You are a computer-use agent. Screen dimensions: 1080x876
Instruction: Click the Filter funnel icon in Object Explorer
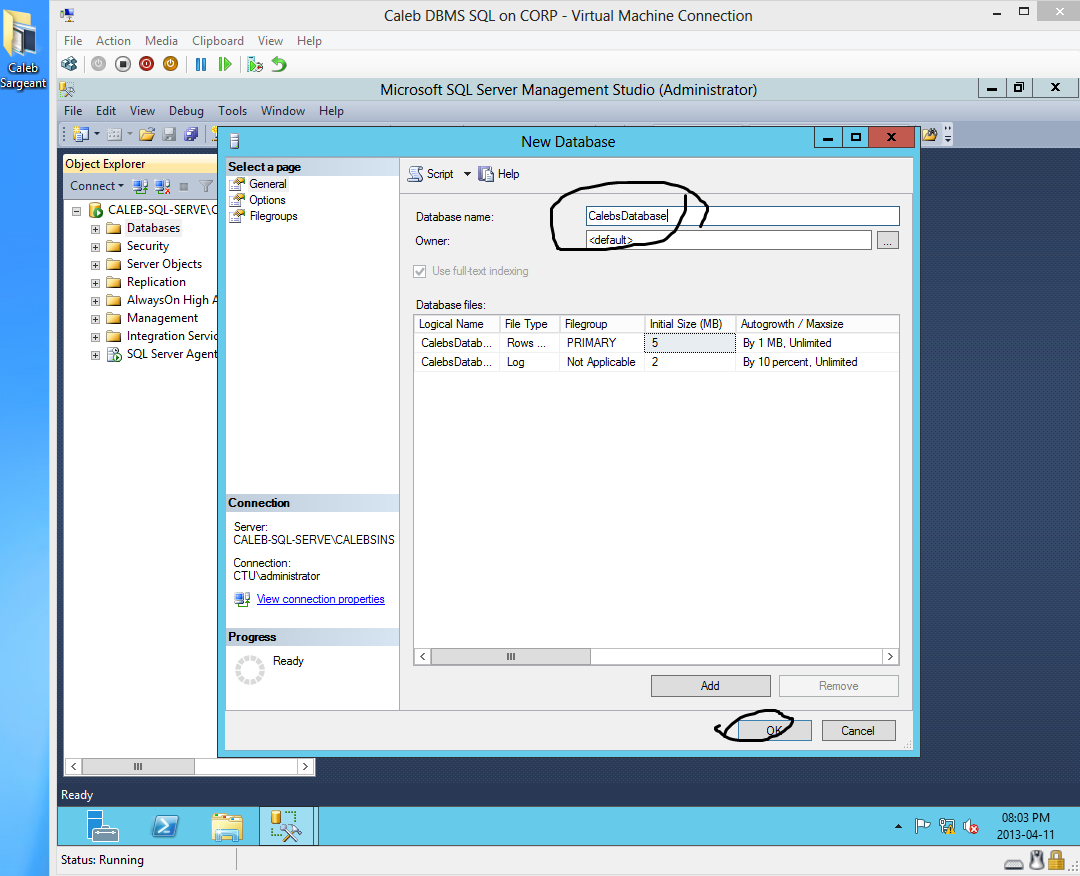pos(205,186)
